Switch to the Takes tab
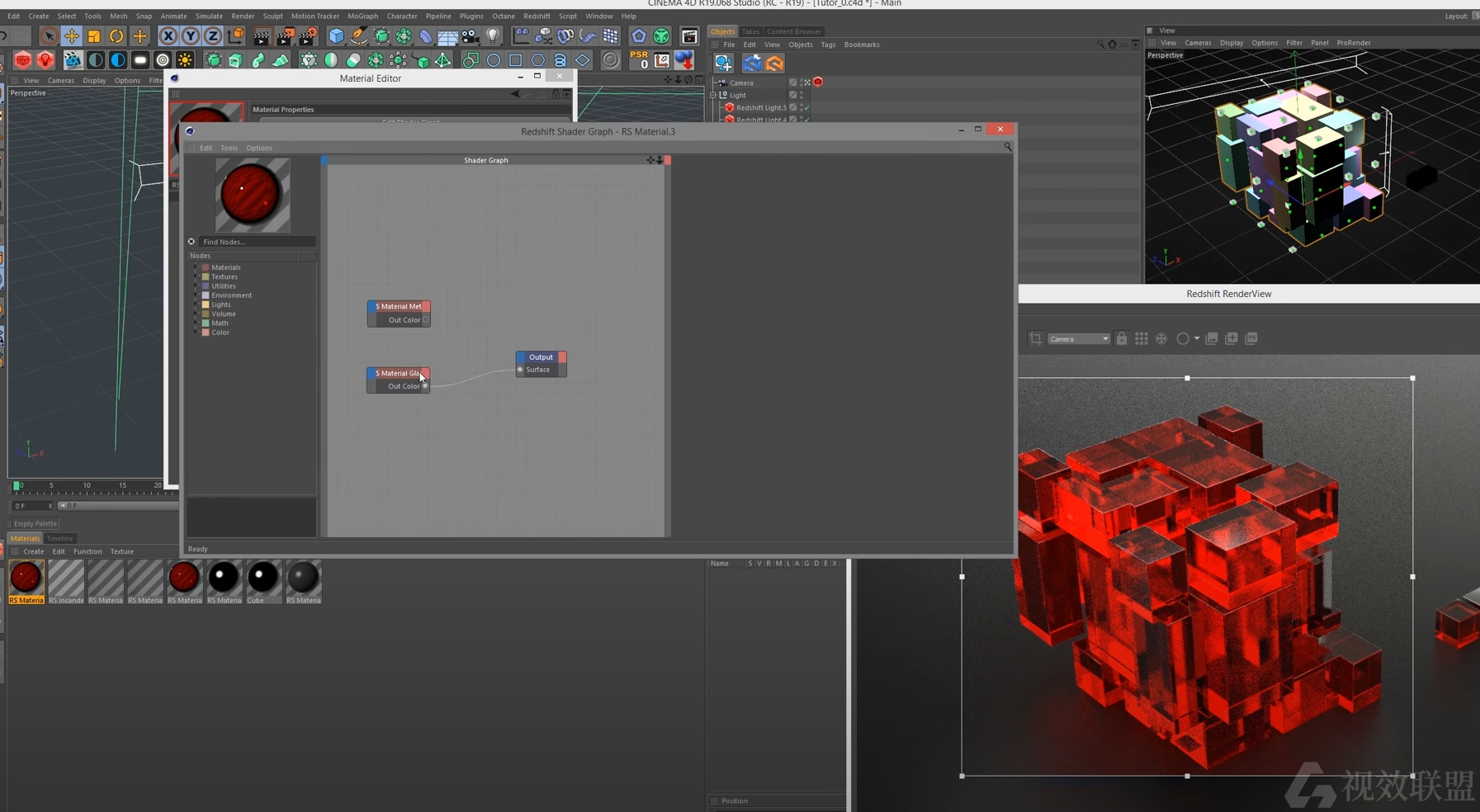 750,31
